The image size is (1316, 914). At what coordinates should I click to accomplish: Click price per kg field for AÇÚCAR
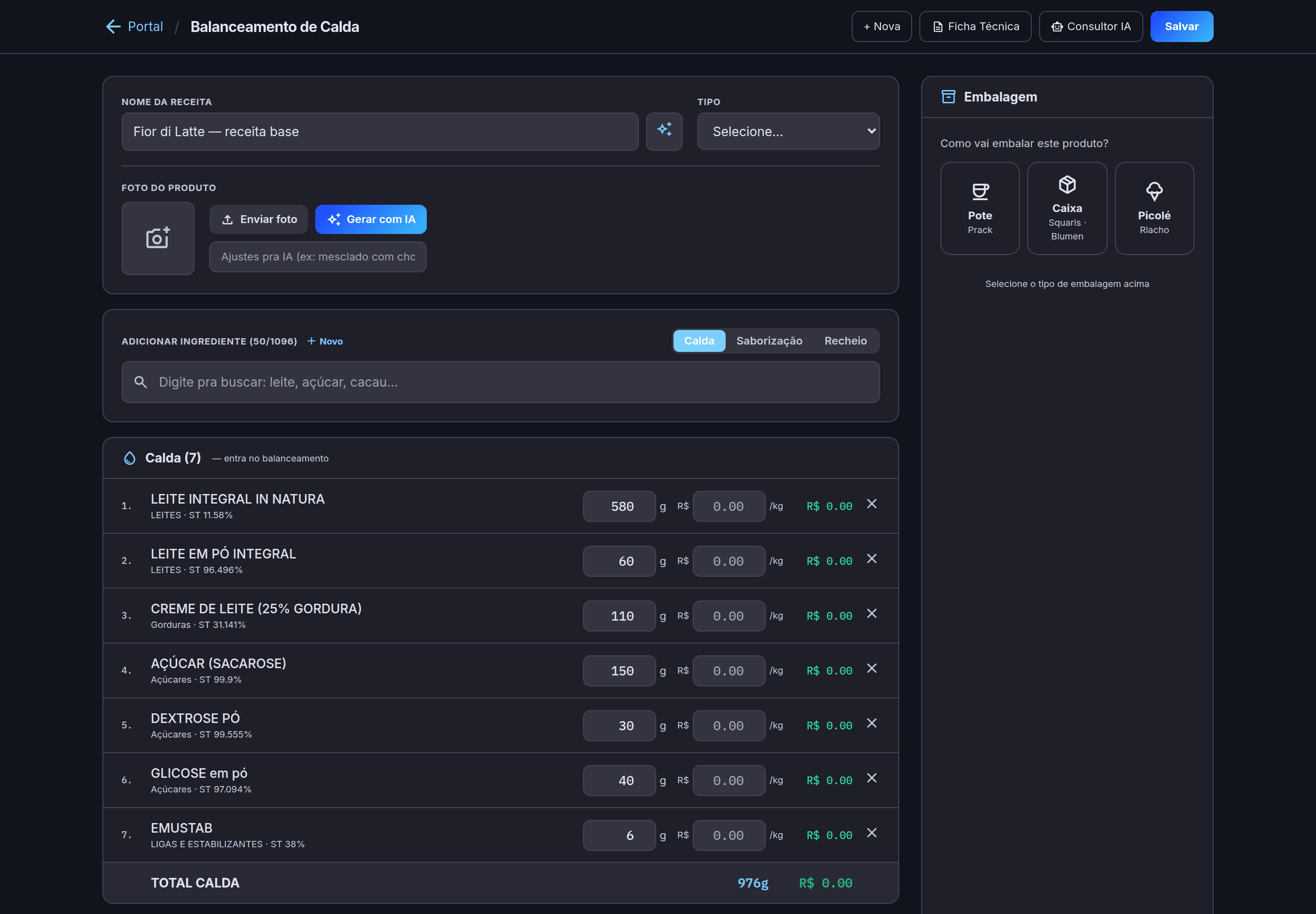click(x=728, y=670)
